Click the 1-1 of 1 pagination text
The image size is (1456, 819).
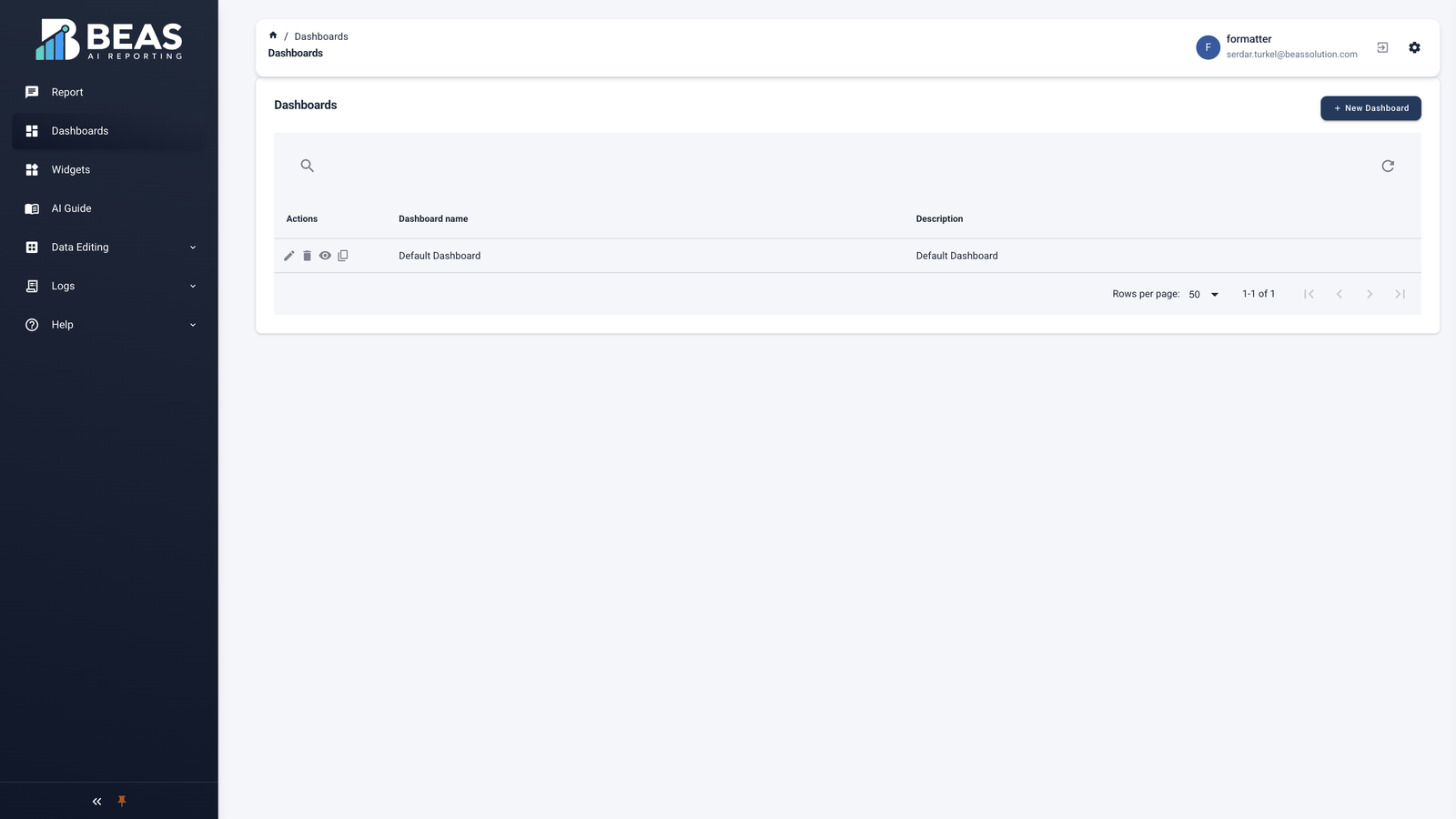click(1259, 294)
